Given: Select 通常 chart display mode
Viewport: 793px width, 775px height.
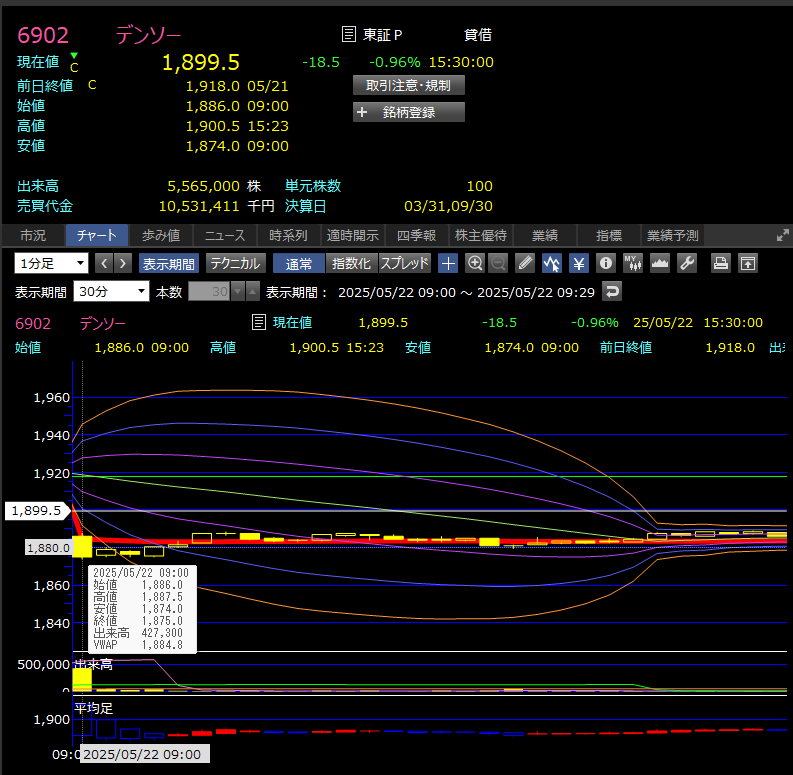Looking at the screenshot, I should [x=299, y=264].
